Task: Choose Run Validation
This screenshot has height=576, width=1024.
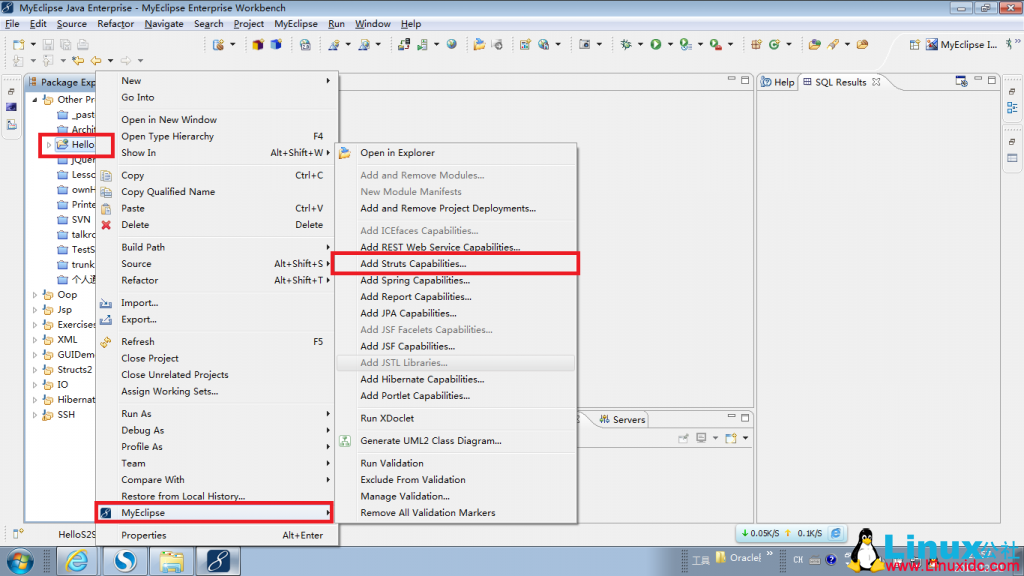Action: tap(456, 463)
